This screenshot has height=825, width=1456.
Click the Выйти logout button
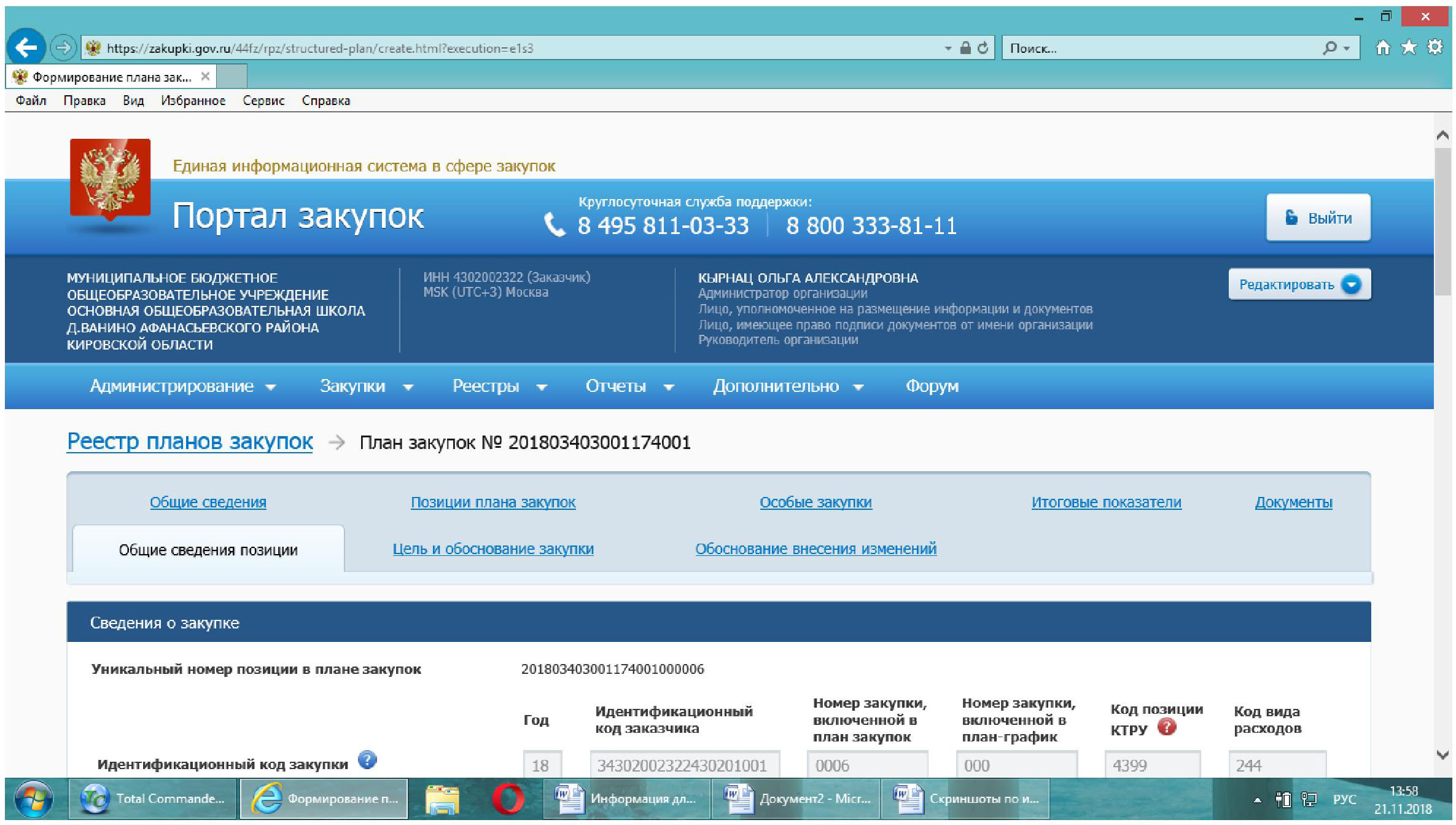[1318, 218]
